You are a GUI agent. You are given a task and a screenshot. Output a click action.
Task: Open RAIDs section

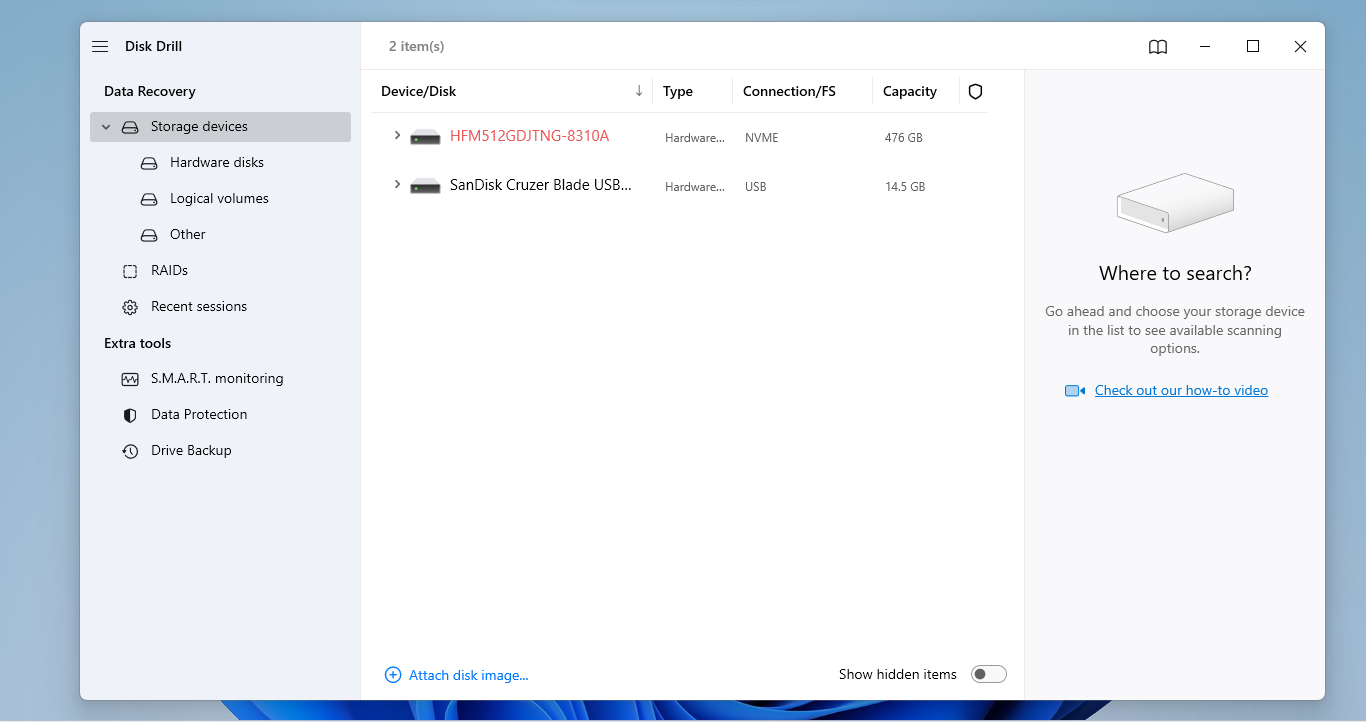point(169,270)
